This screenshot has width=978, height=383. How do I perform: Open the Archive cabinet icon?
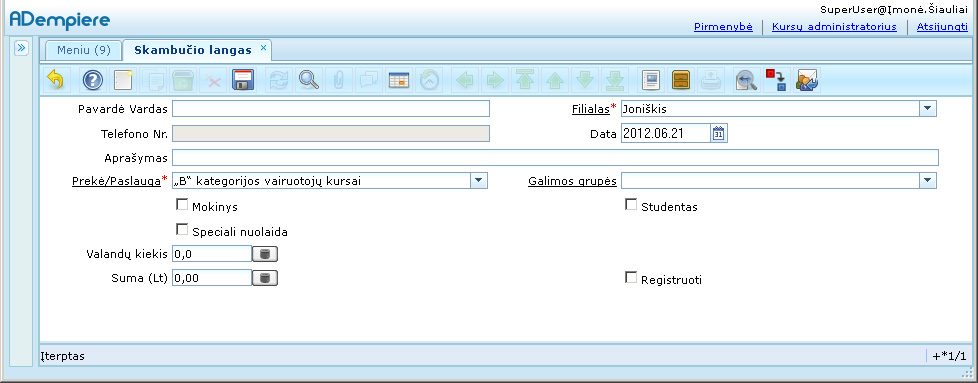(x=681, y=80)
